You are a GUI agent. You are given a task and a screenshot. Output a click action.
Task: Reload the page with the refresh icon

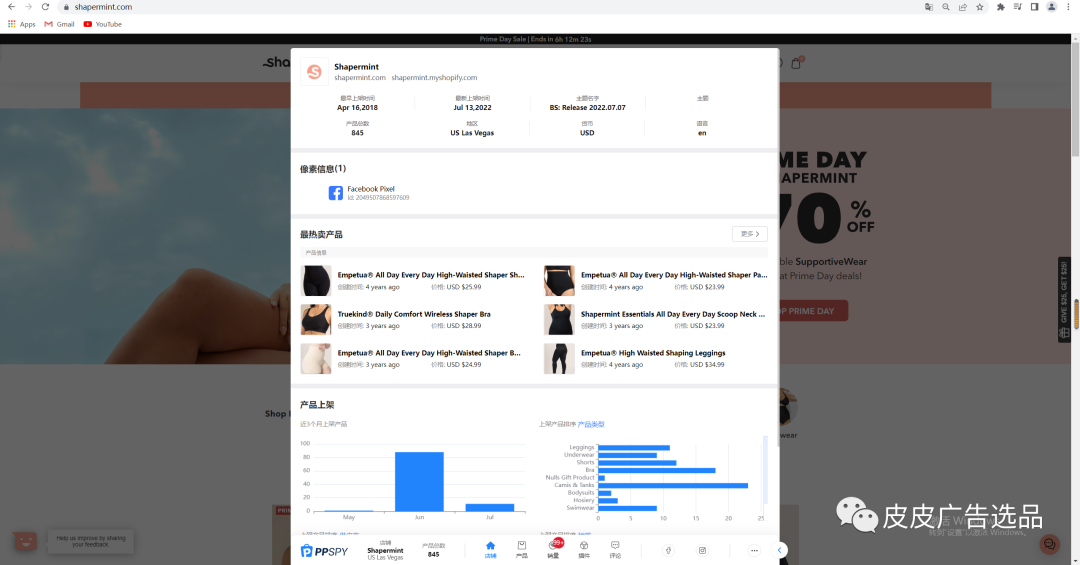[x=45, y=7]
